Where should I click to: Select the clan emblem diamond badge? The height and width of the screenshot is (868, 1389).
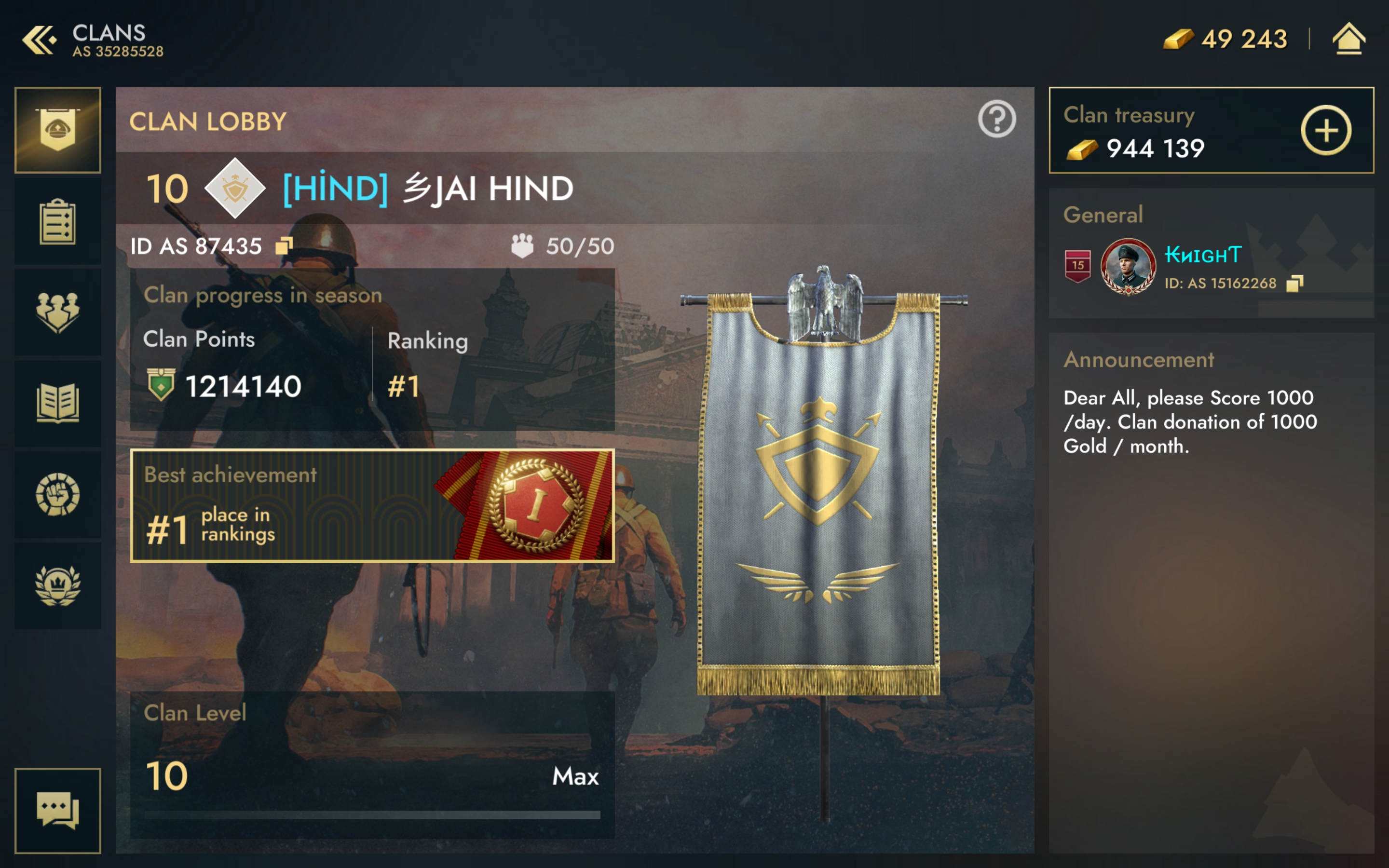(x=235, y=188)
